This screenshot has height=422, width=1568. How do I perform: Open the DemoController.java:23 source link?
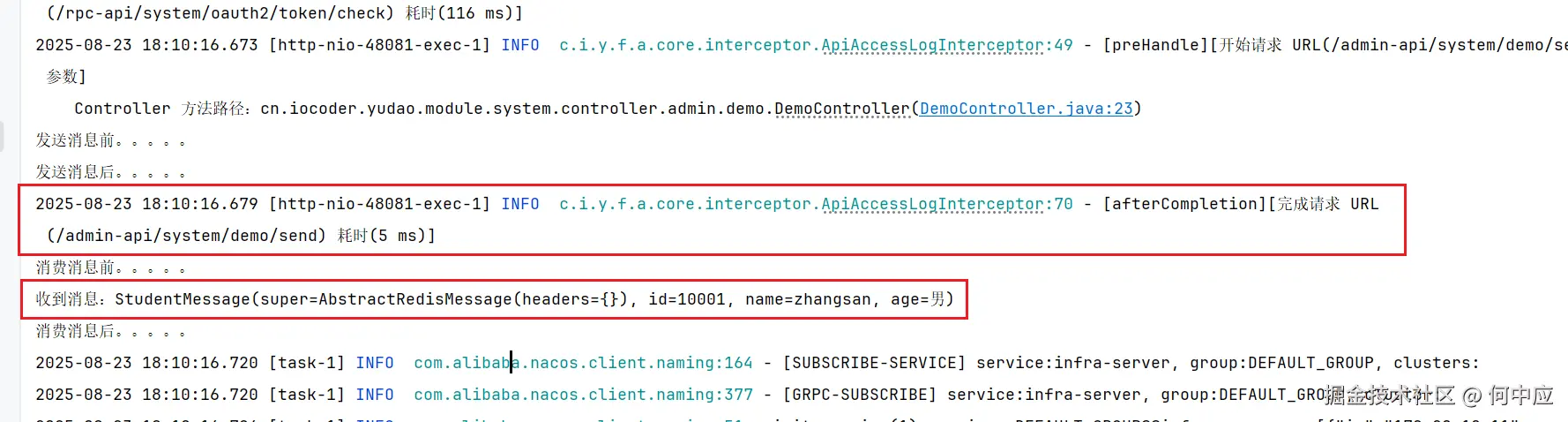(x=1026, y=109)
